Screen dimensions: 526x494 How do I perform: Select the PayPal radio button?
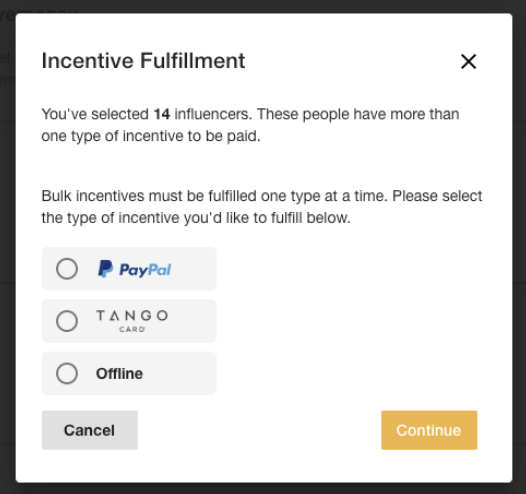[x=67, y=269]
